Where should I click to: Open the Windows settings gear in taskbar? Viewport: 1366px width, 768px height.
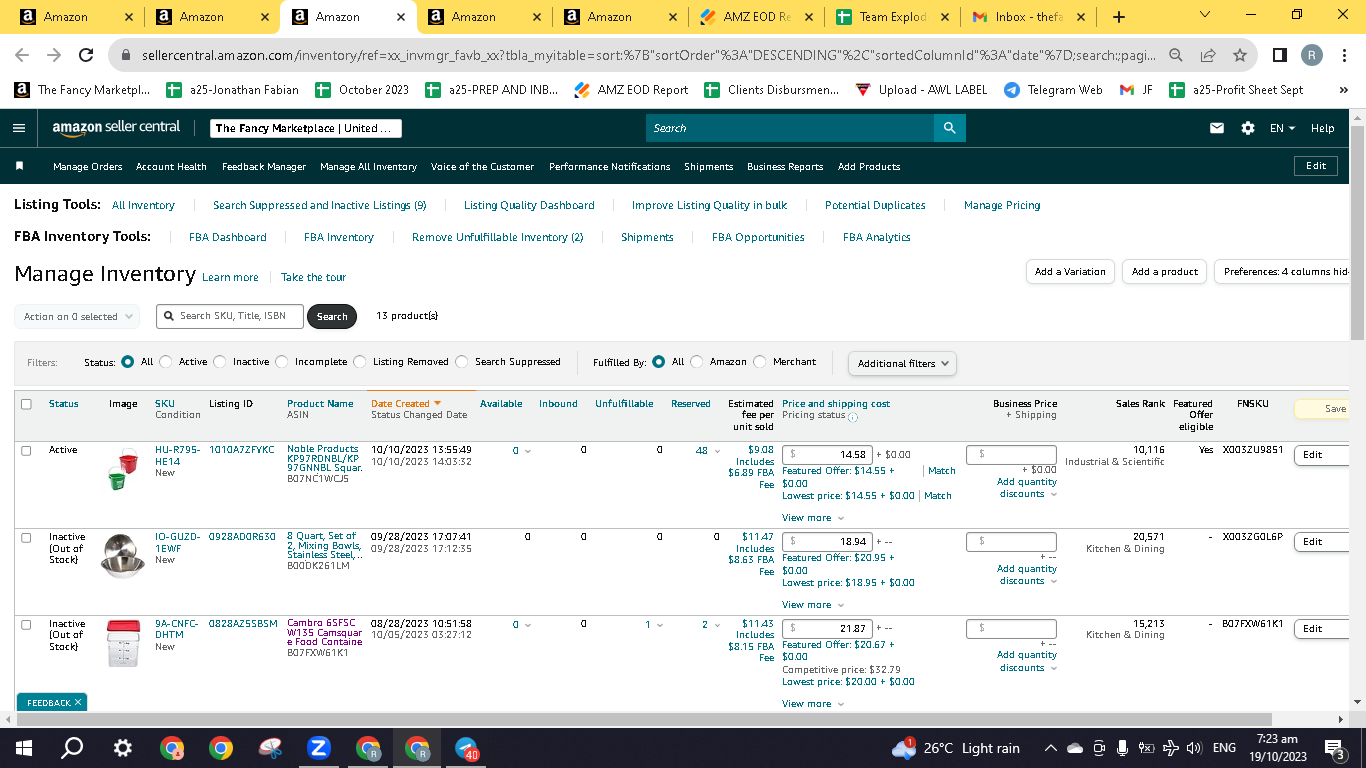pyautogui.click(x=123, y=748)
